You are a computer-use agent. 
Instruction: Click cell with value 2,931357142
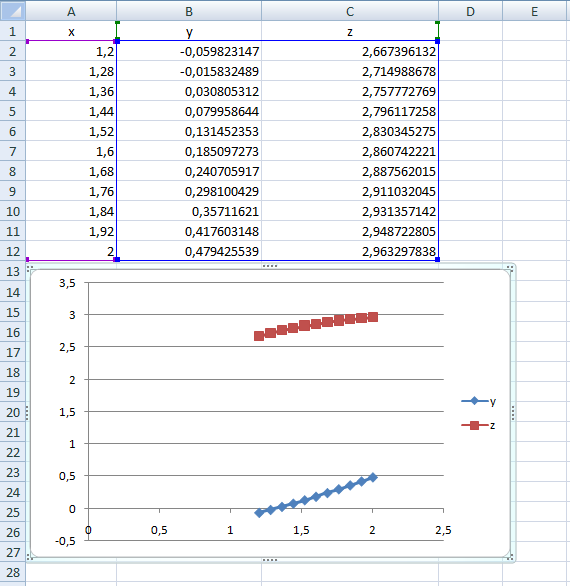350,211
